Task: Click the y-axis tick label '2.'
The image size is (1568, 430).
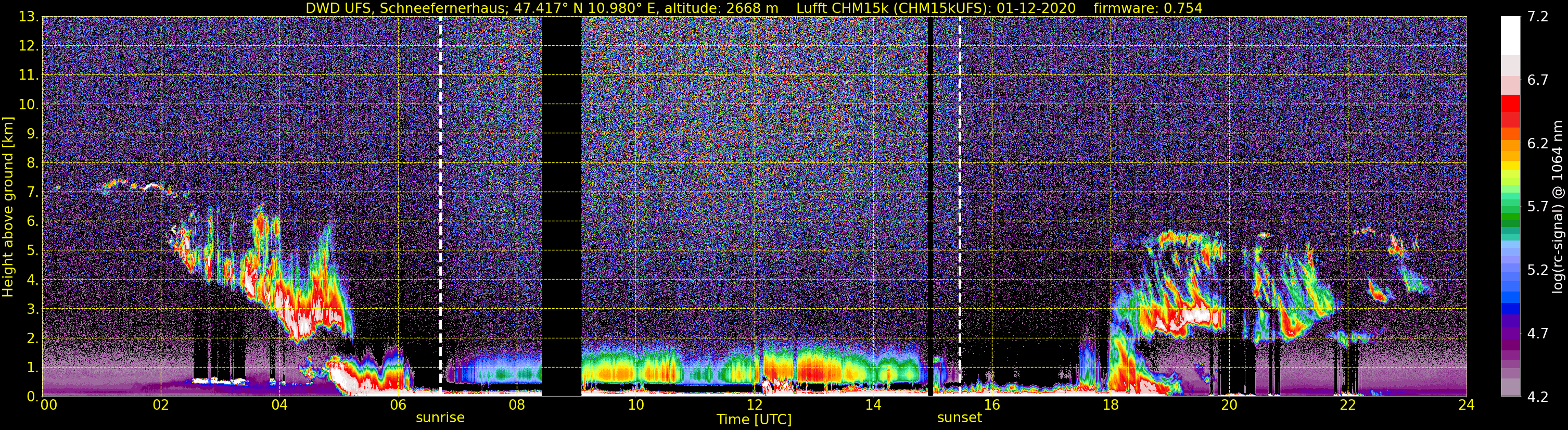Action: 33,338
